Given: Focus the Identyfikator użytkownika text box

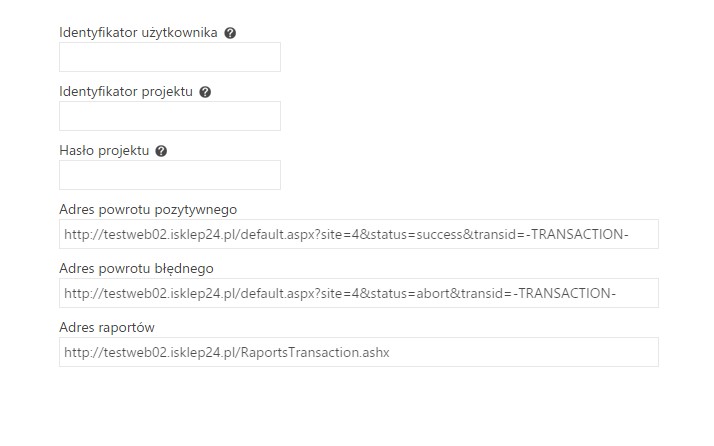Looking at the screenshot, I should click(x=170, y=57).
